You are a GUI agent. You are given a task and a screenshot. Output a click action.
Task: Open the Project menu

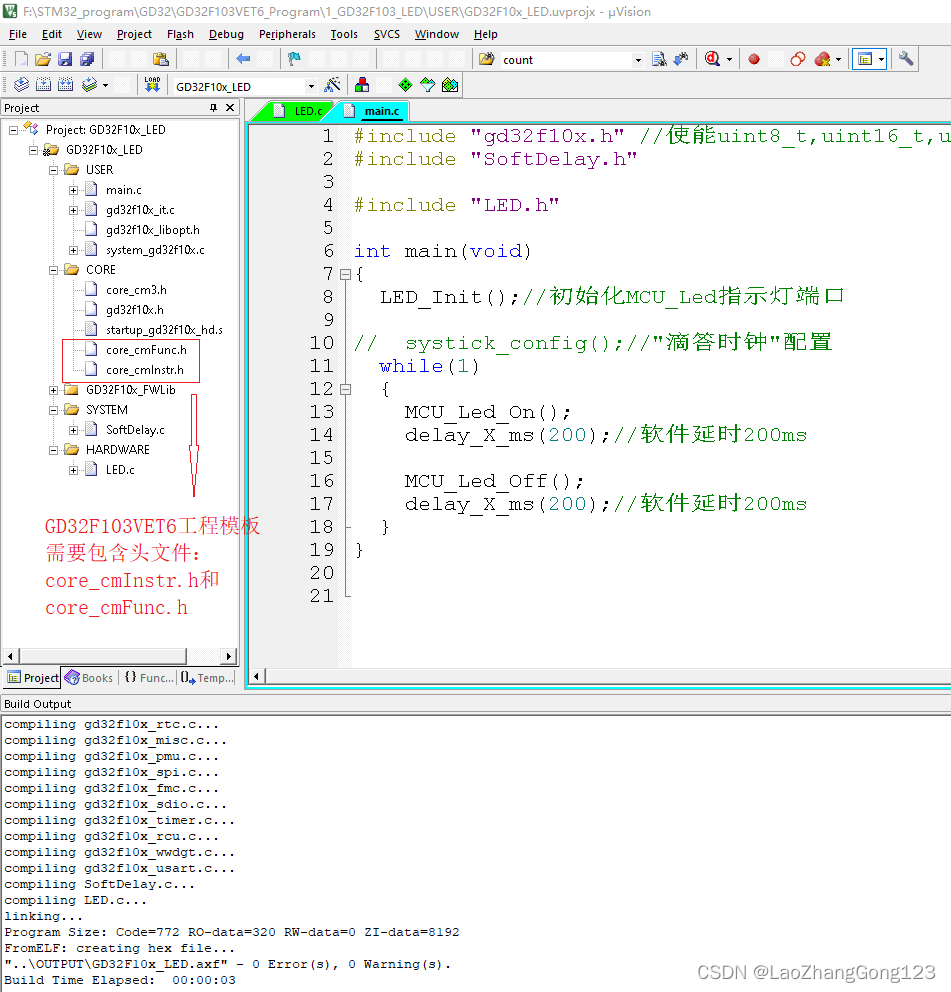point(134,34)
